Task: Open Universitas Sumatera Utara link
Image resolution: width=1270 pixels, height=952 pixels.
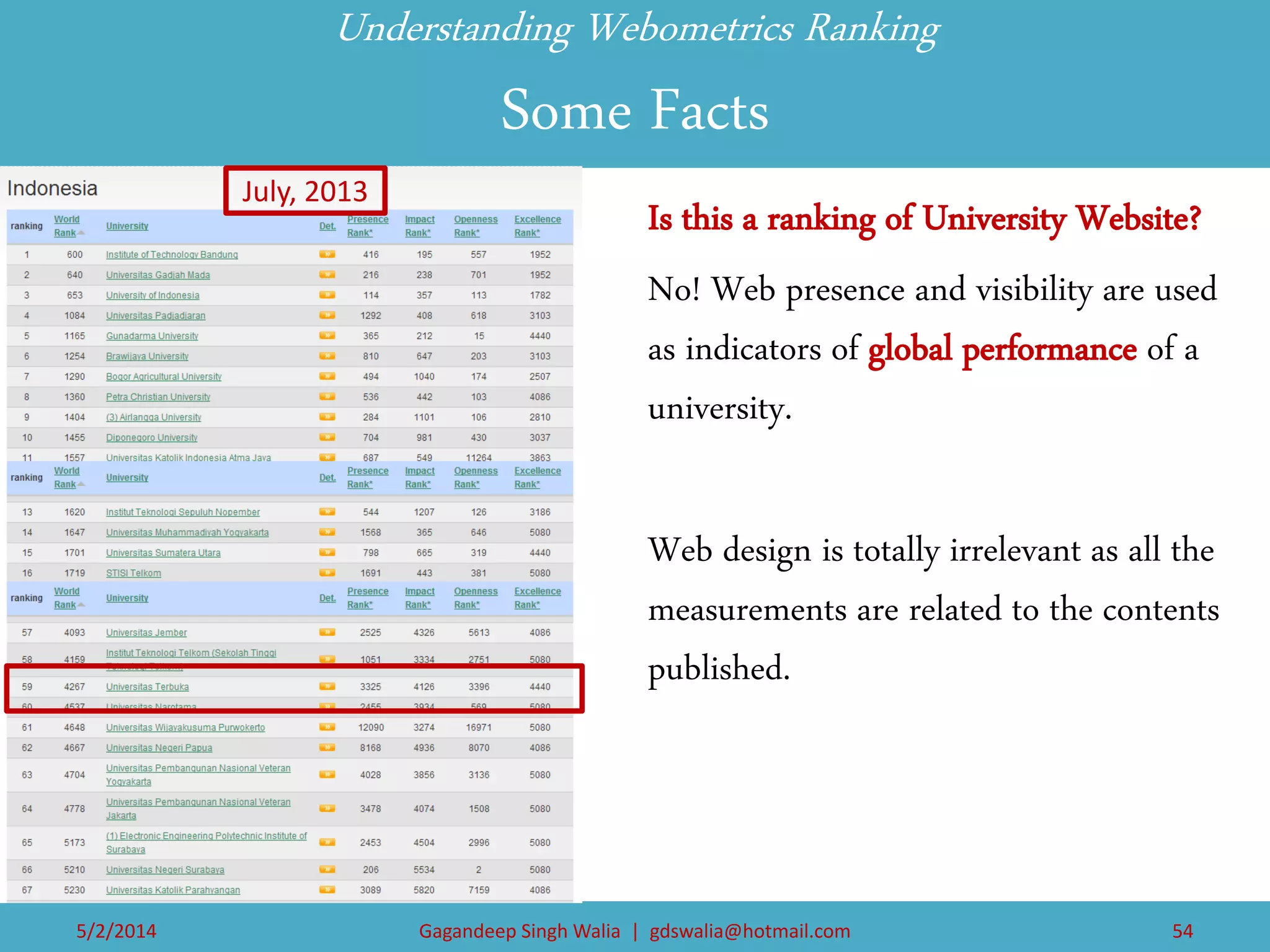Action: click(163, 553)
